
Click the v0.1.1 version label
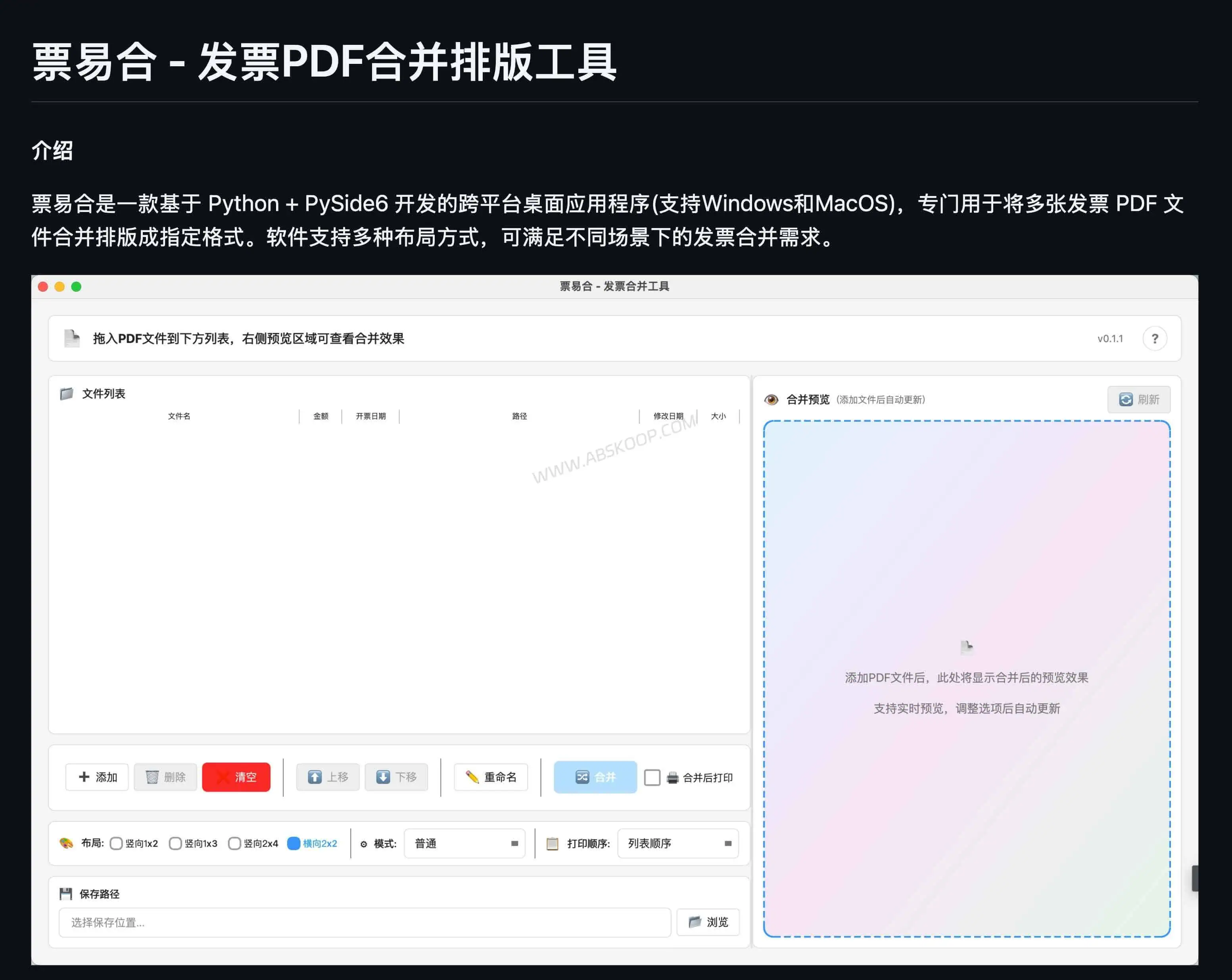[x=1110, y=338]
